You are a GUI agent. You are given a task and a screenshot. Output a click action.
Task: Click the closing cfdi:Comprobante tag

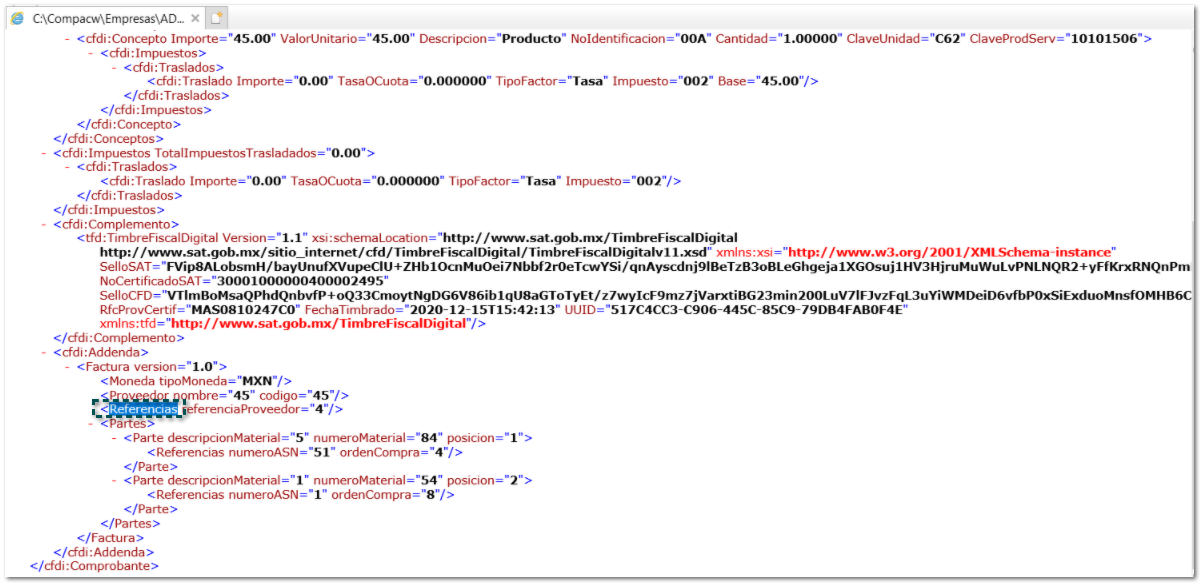[94, 567]
